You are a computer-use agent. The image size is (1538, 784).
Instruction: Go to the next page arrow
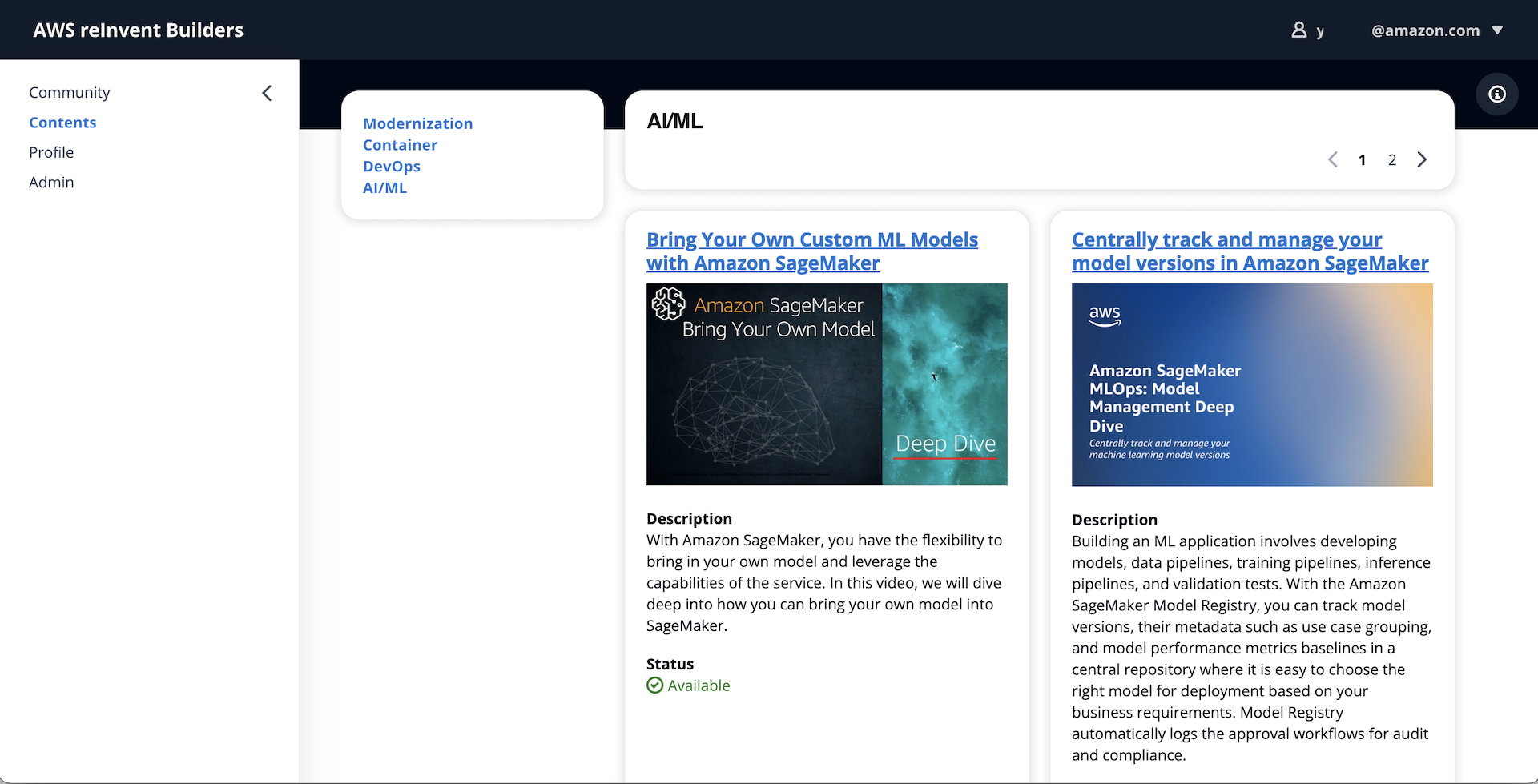1422,159
